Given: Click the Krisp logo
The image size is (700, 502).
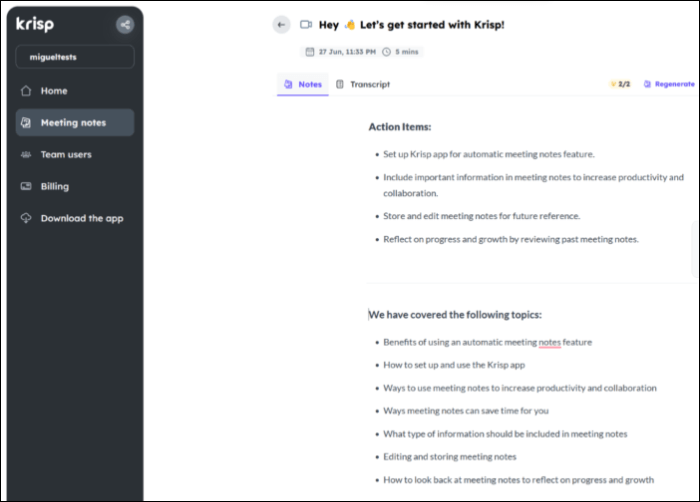Looking at the screenshot, I should tap(38, 25).
